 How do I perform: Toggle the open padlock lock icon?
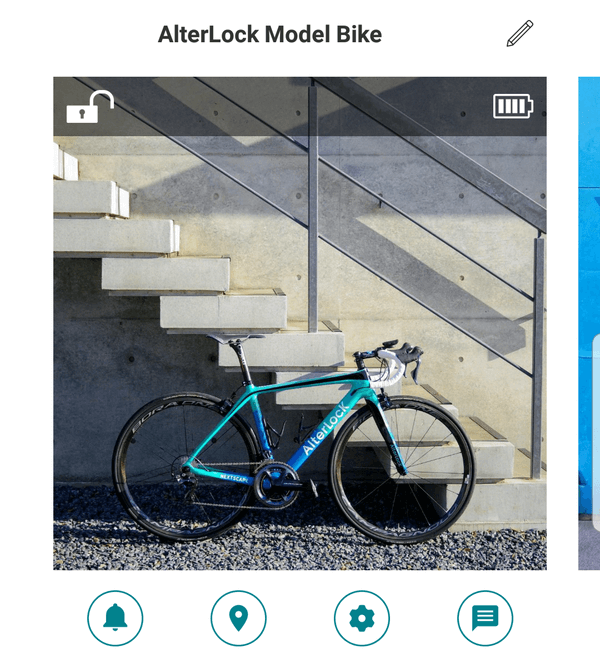click(90, 107)
